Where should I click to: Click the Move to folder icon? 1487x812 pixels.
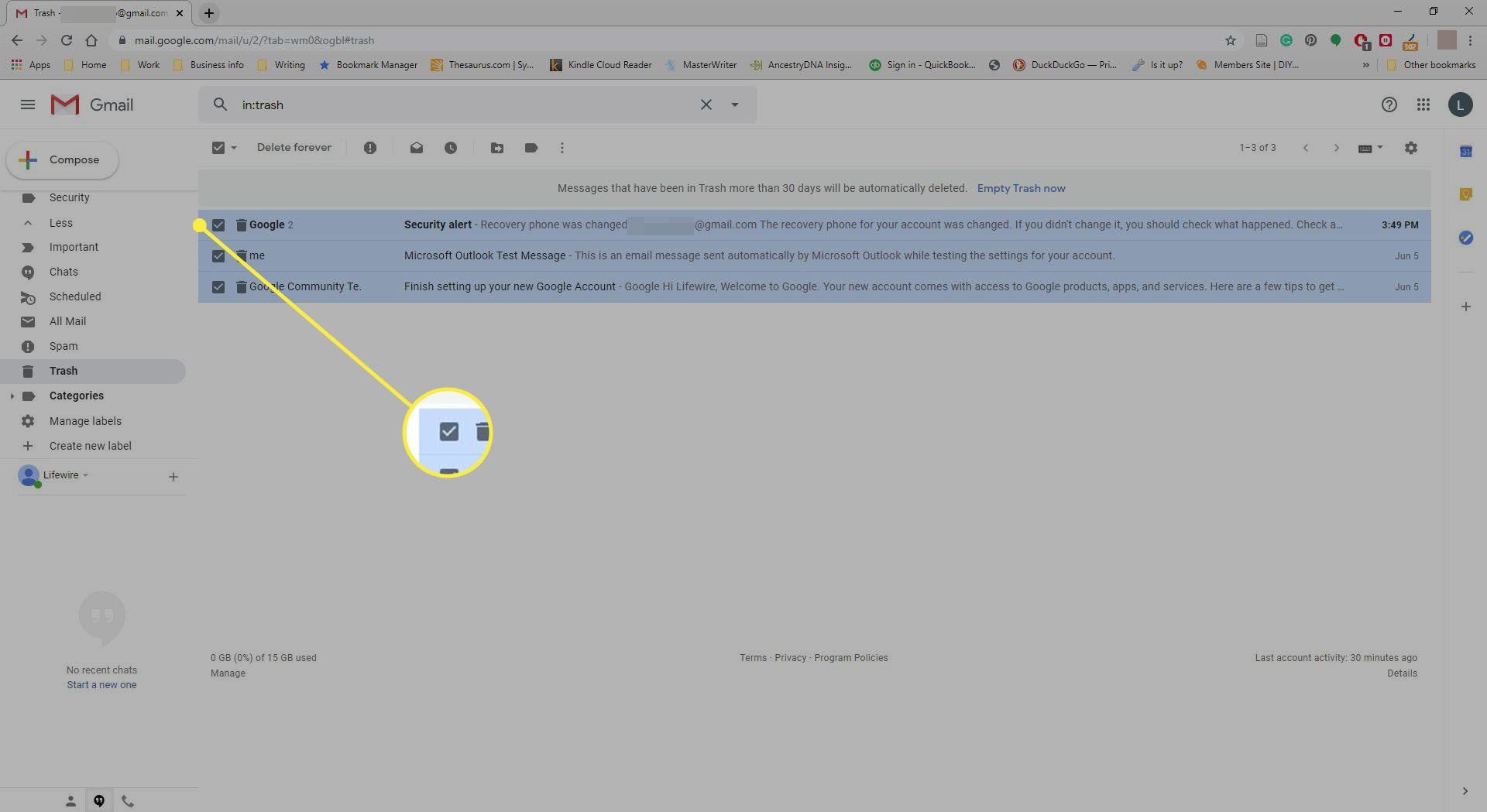click(x=497, y=148)
